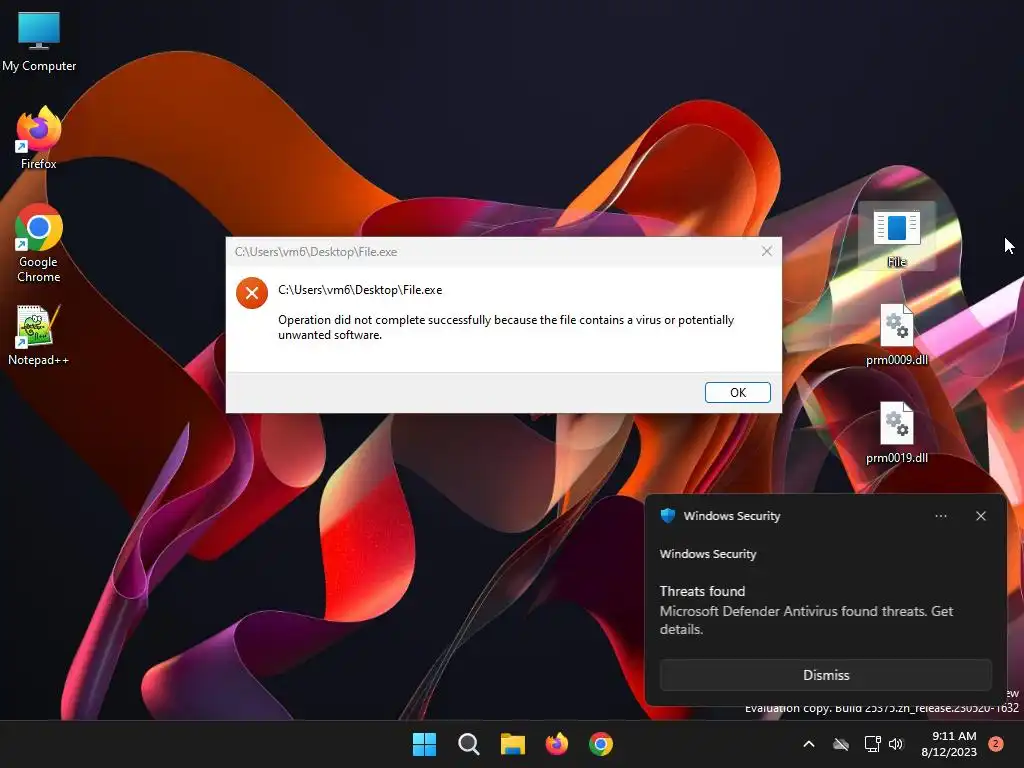Open the notification's three-dot options menu
The width and height of the screenshot is (1024, 768).
coord(940,516)
